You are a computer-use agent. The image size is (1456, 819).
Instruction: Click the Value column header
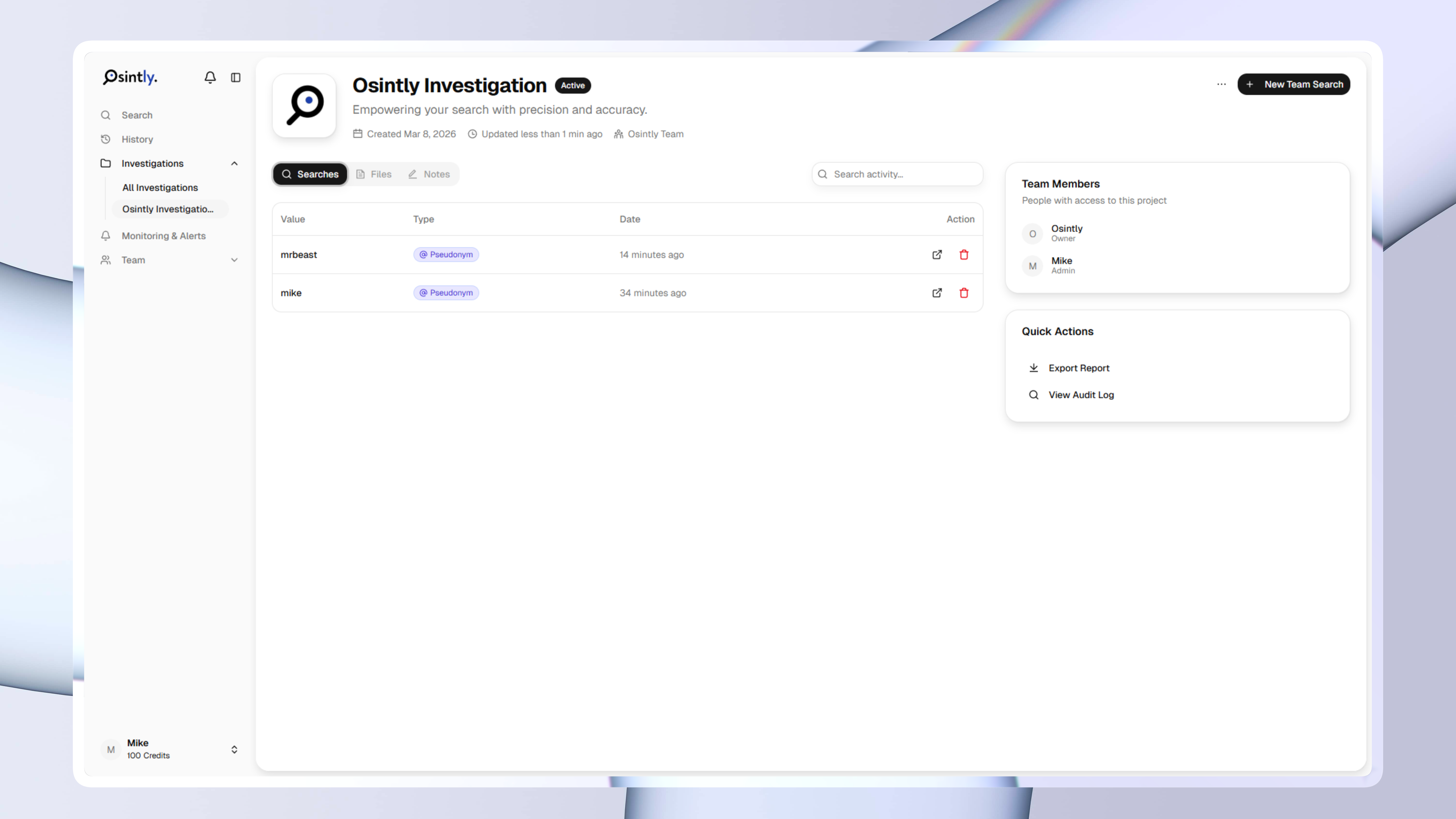(293, 219)
